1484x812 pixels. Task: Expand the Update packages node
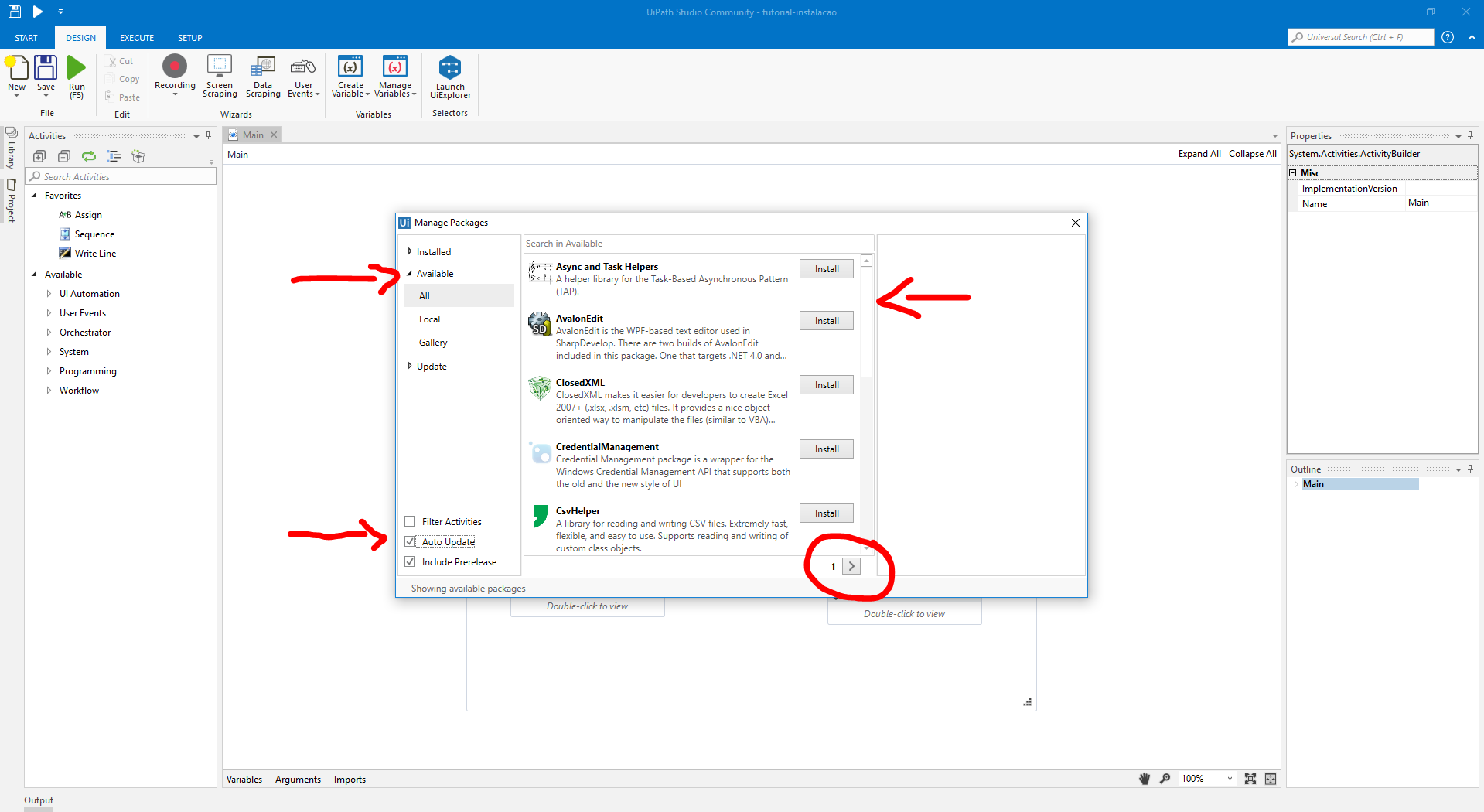410,366
